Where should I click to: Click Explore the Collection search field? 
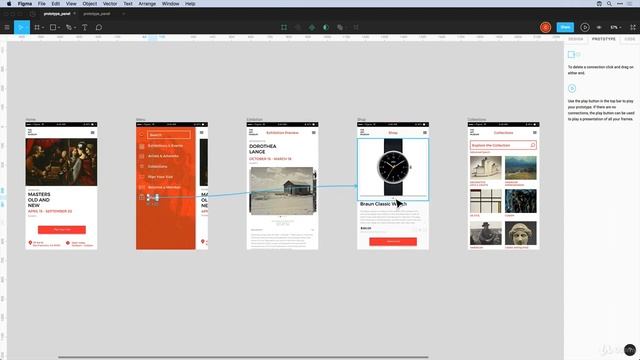click(x=503, y=145)
